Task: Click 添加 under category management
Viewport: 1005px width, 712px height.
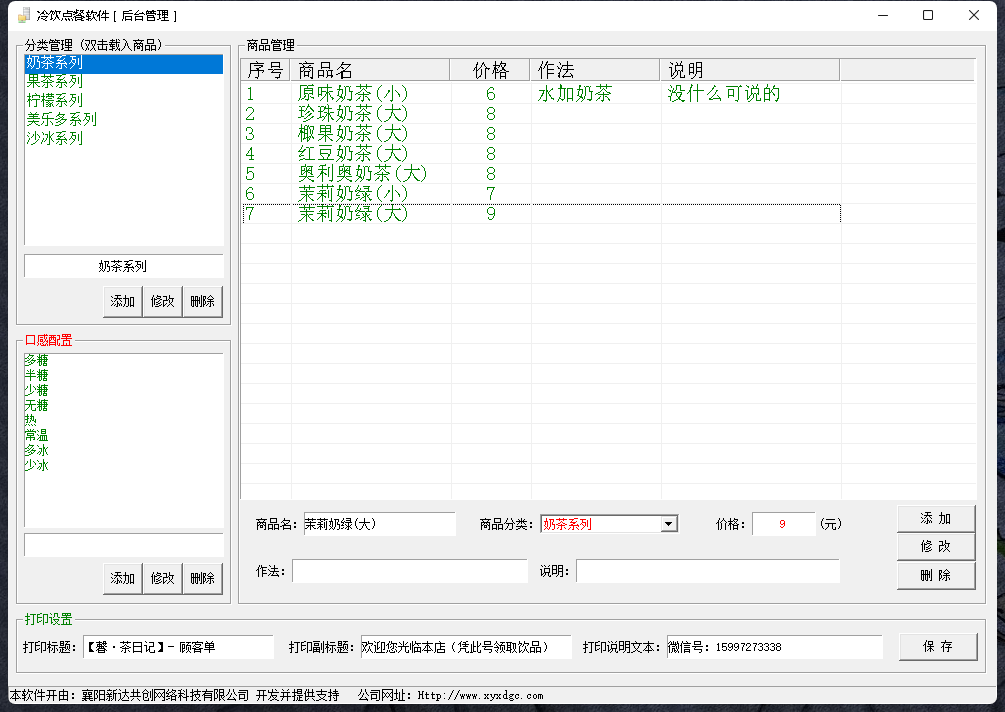Action: coord(122,301)
